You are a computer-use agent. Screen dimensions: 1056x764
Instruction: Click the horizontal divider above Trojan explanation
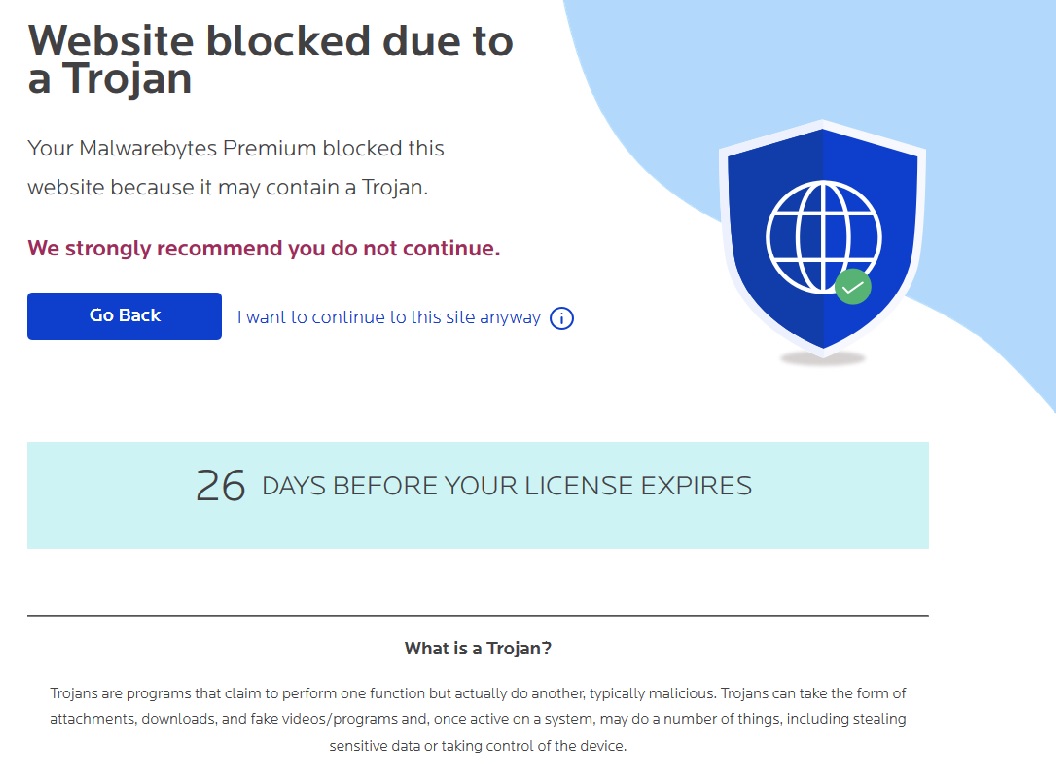478,616
